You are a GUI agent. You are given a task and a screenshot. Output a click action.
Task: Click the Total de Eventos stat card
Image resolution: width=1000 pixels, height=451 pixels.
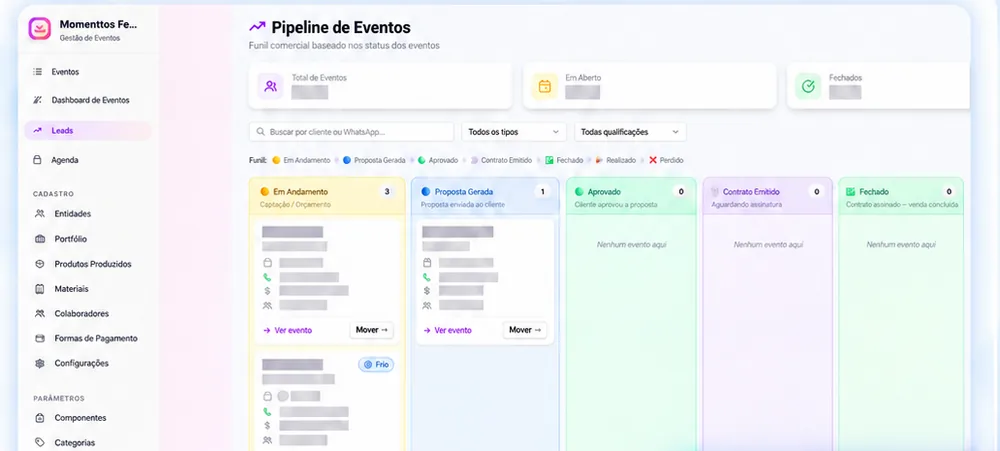[380, 86]
